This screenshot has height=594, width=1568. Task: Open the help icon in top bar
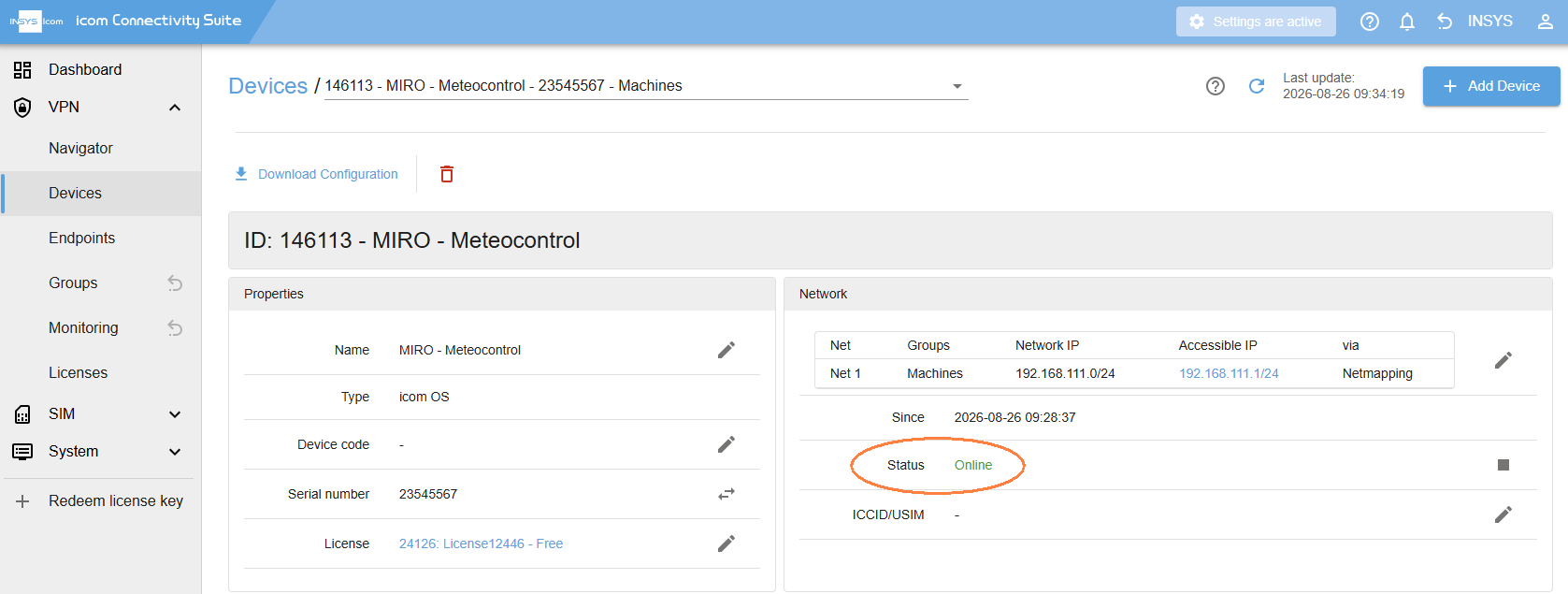1370,22
